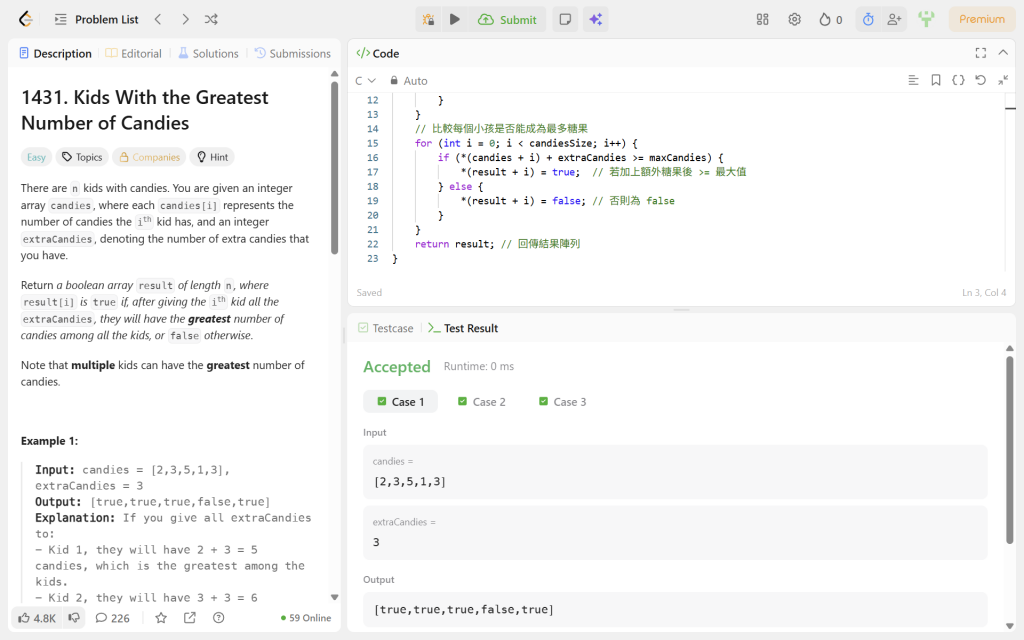Open the Companies locked tag
This screenshot has height=640, width=1024.
(149, 157)
